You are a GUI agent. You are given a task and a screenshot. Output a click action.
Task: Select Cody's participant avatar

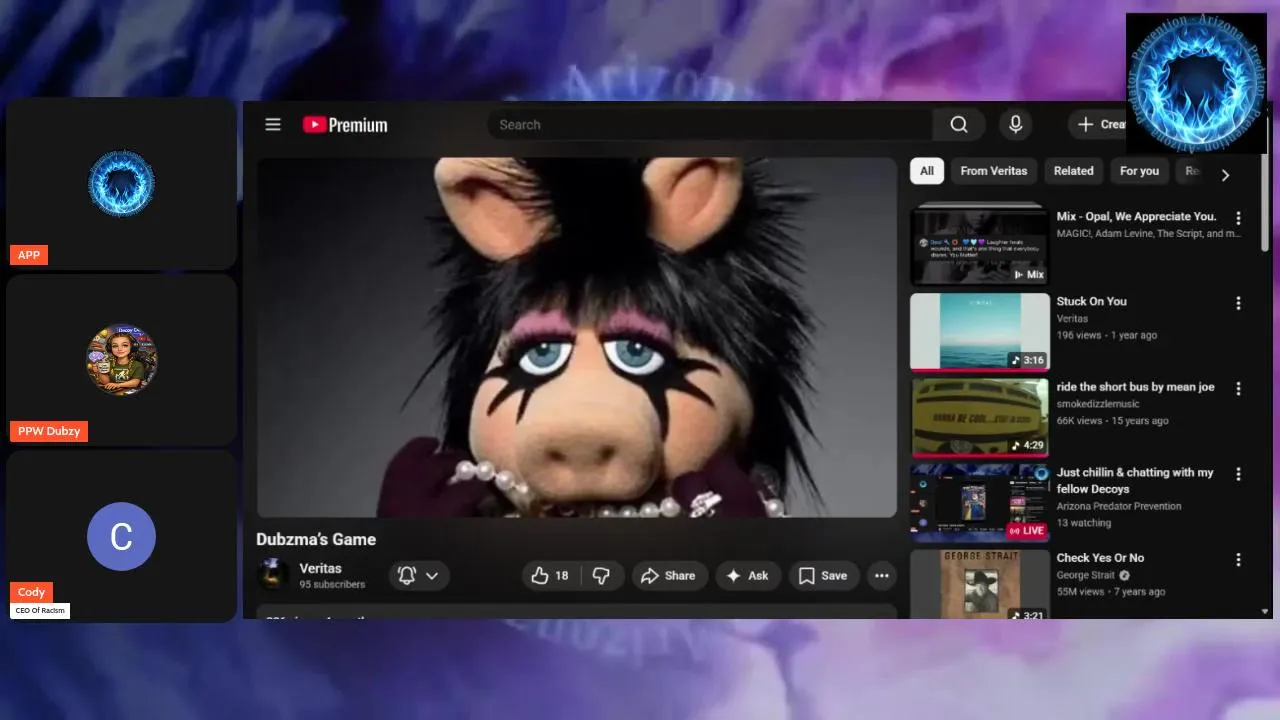[x=121, y=536]
